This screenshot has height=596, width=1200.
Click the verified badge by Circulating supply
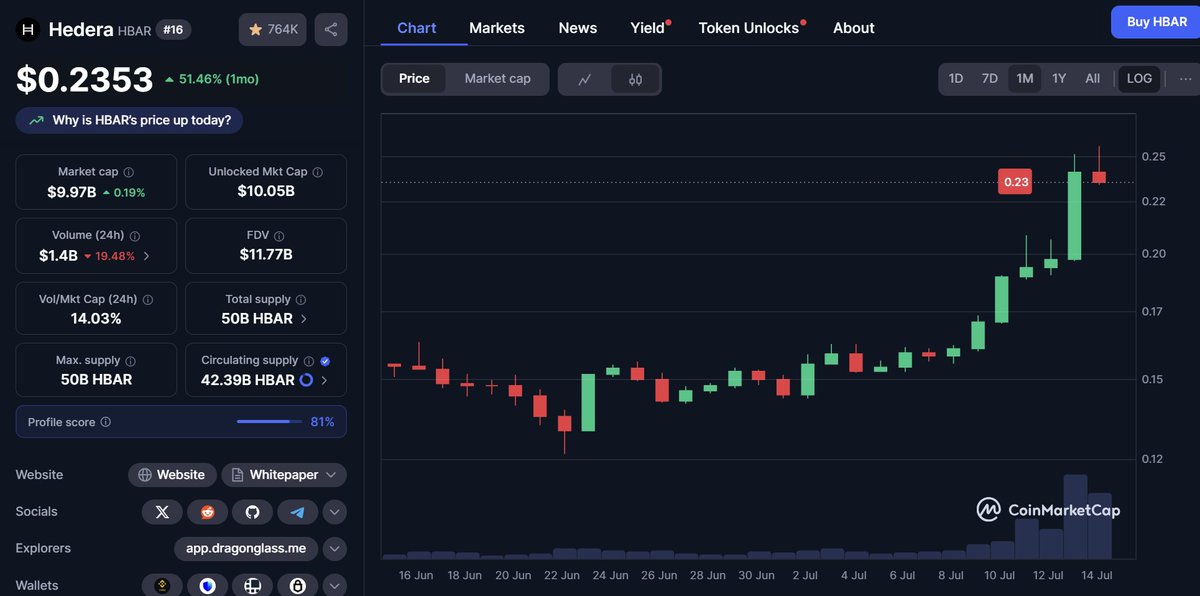point(325,361)
